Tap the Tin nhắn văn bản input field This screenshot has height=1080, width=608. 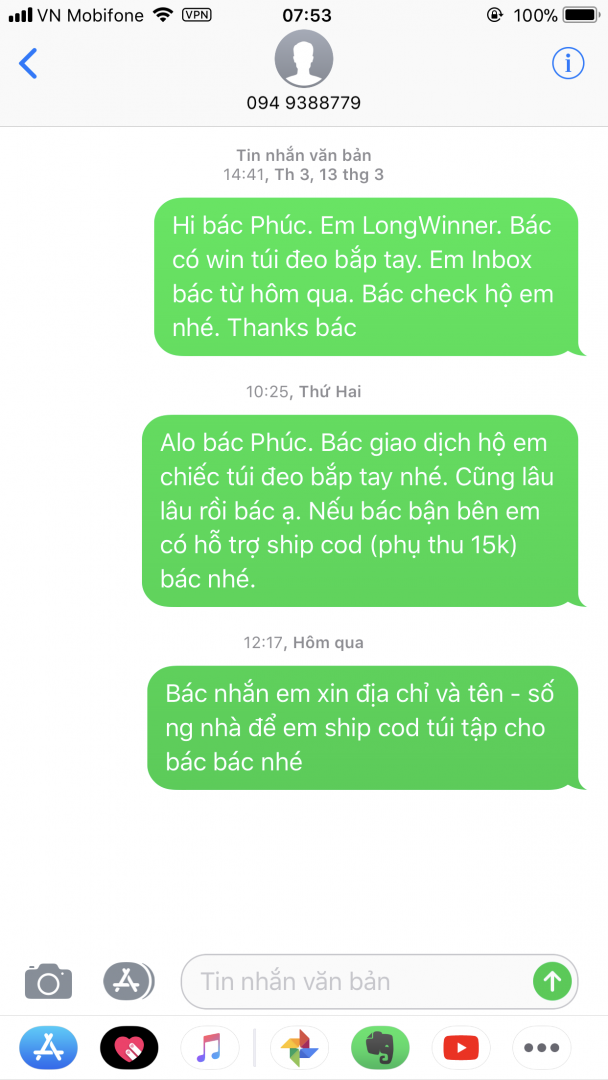point(379,982)
